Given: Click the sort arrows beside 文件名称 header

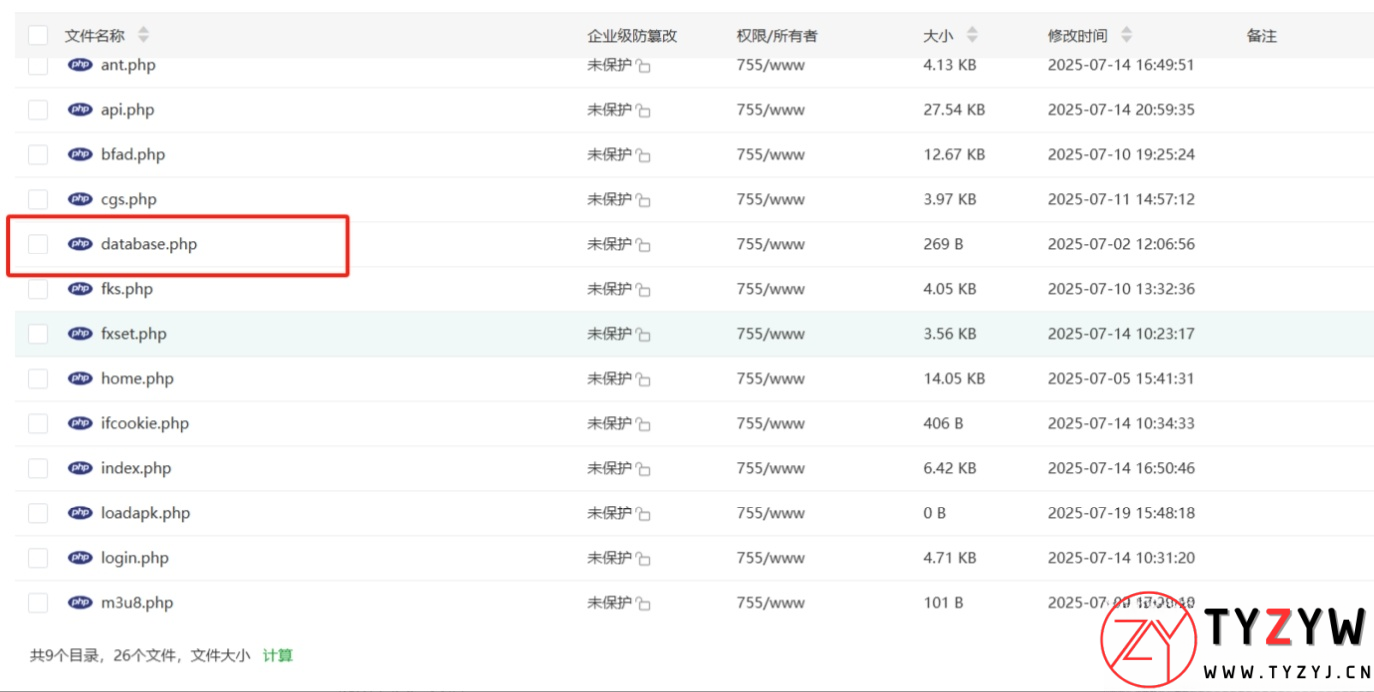Looking at the screenshot, I should (143, 34).
